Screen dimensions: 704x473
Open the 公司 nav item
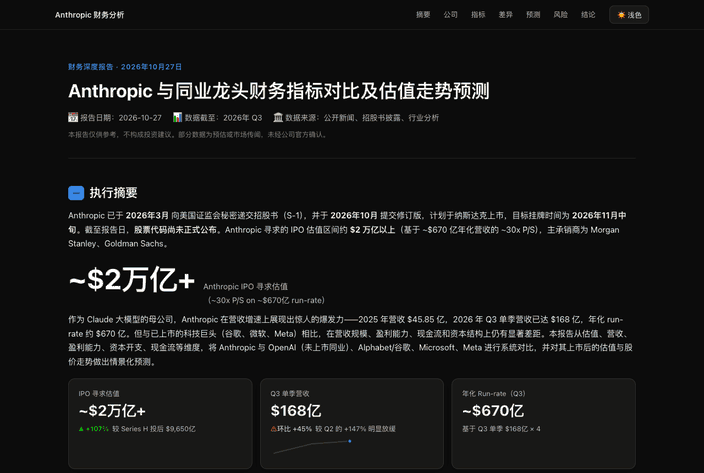tap(450, 15)
